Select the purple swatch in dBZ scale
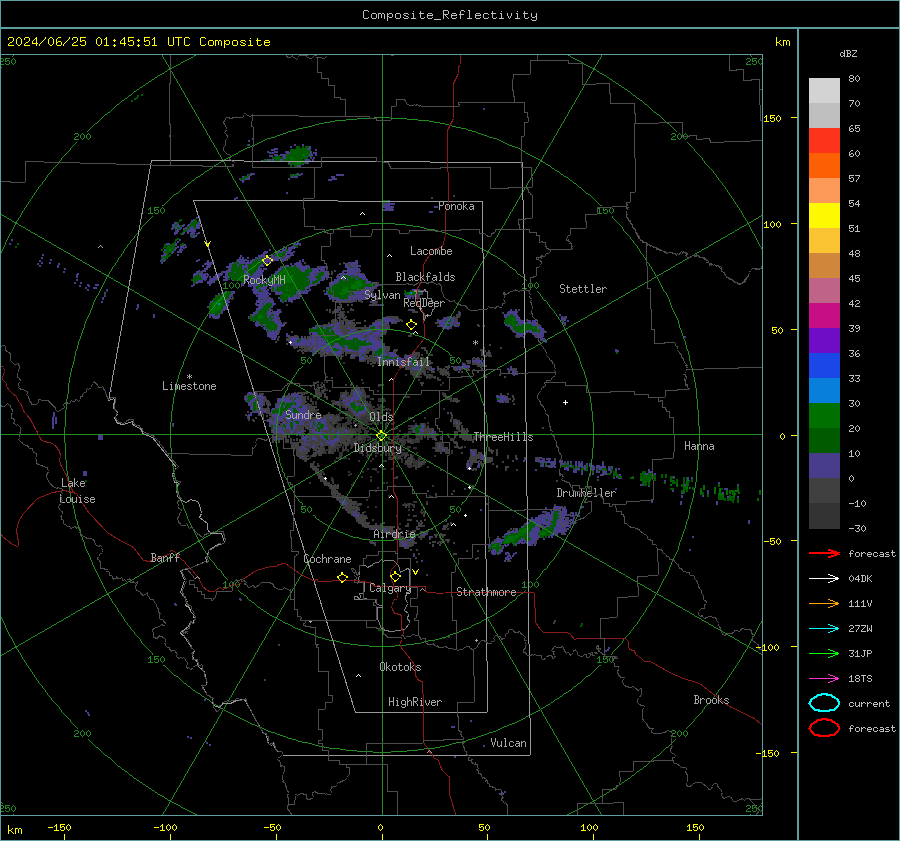Image resolution: width=900 pixels, height=841 pixels. (x=824, y=340)
